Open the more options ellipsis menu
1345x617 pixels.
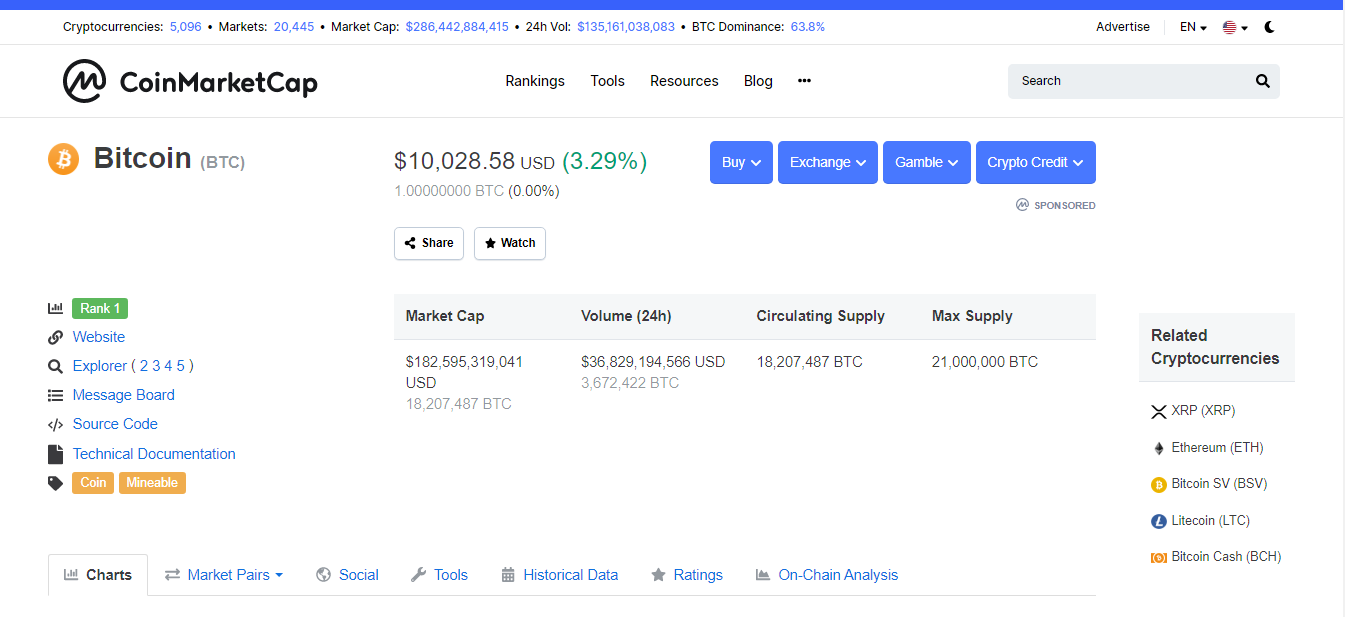(x=804, y=81)
